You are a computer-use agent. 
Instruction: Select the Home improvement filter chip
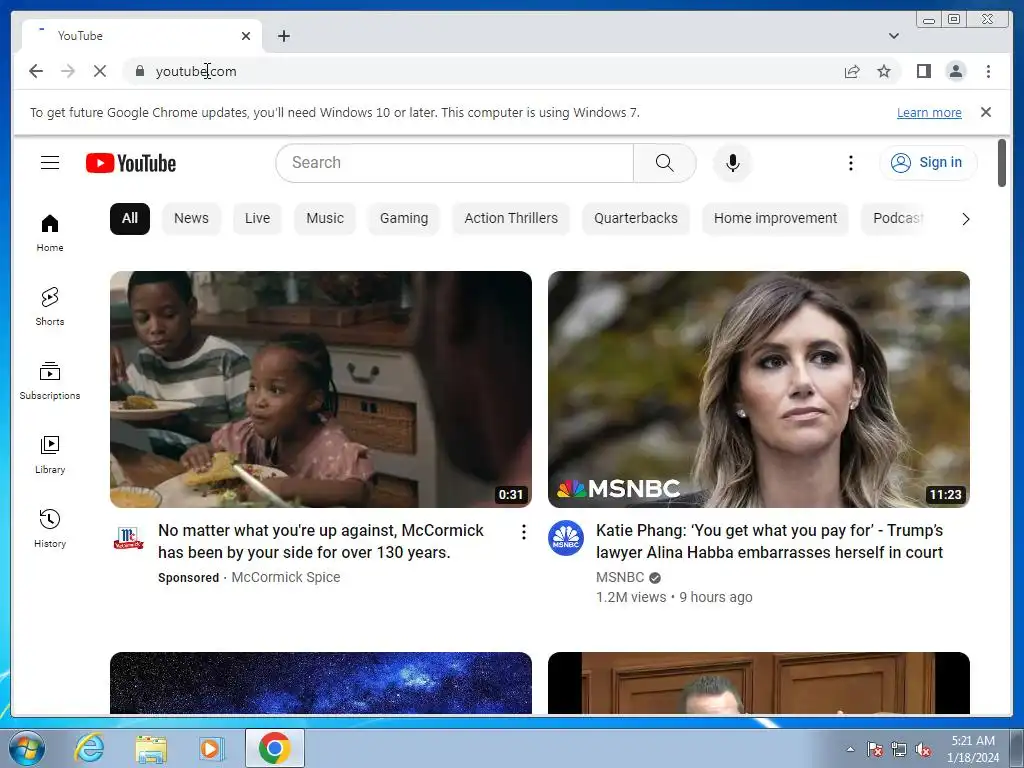point(775,219)
